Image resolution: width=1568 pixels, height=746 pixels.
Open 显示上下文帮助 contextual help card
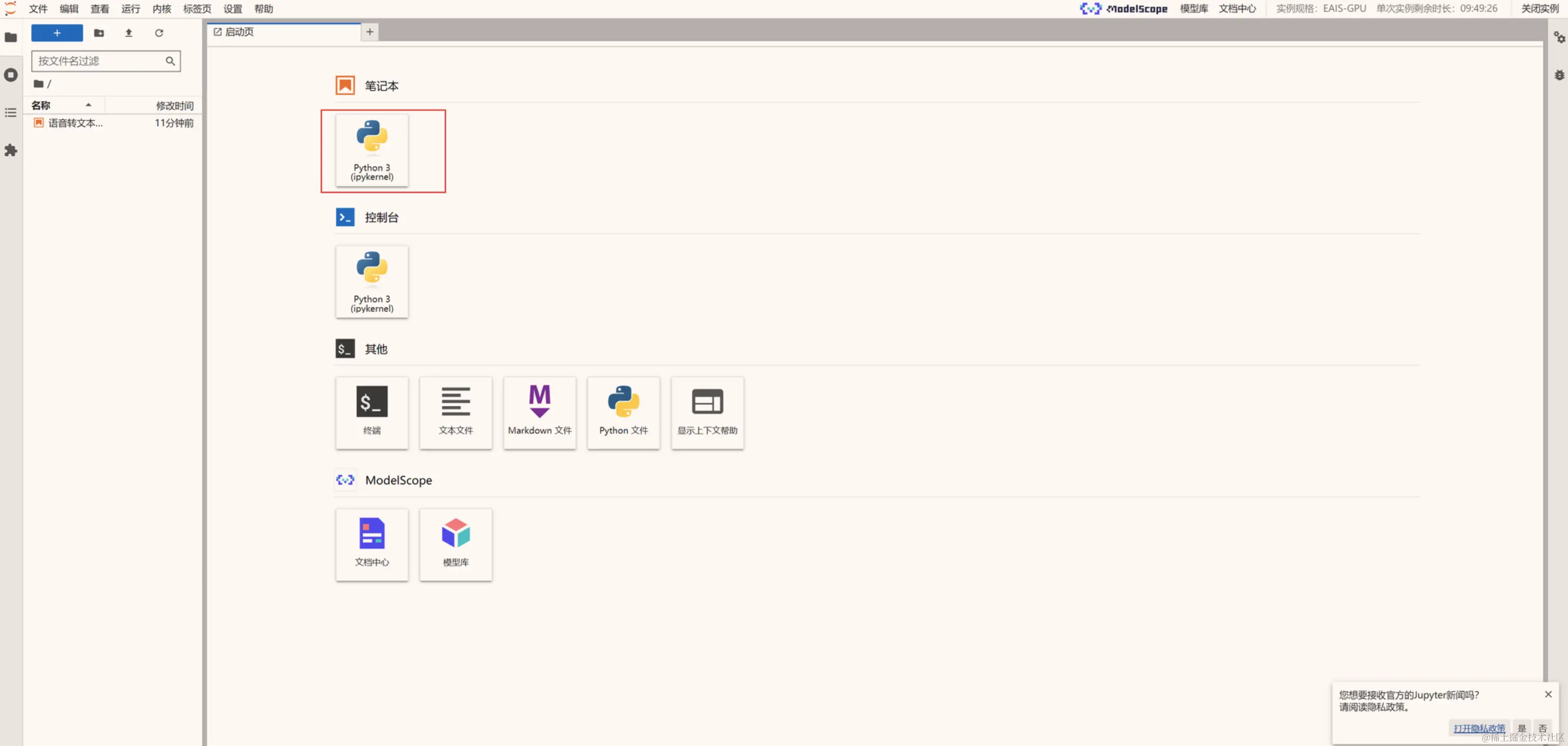(x=708, y=413)
